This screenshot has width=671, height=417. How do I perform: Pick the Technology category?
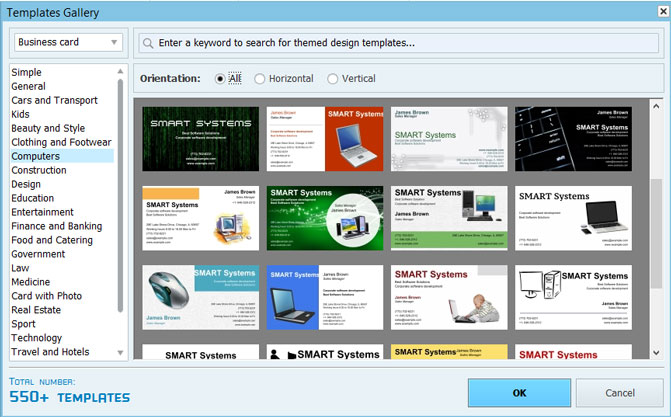36,338
